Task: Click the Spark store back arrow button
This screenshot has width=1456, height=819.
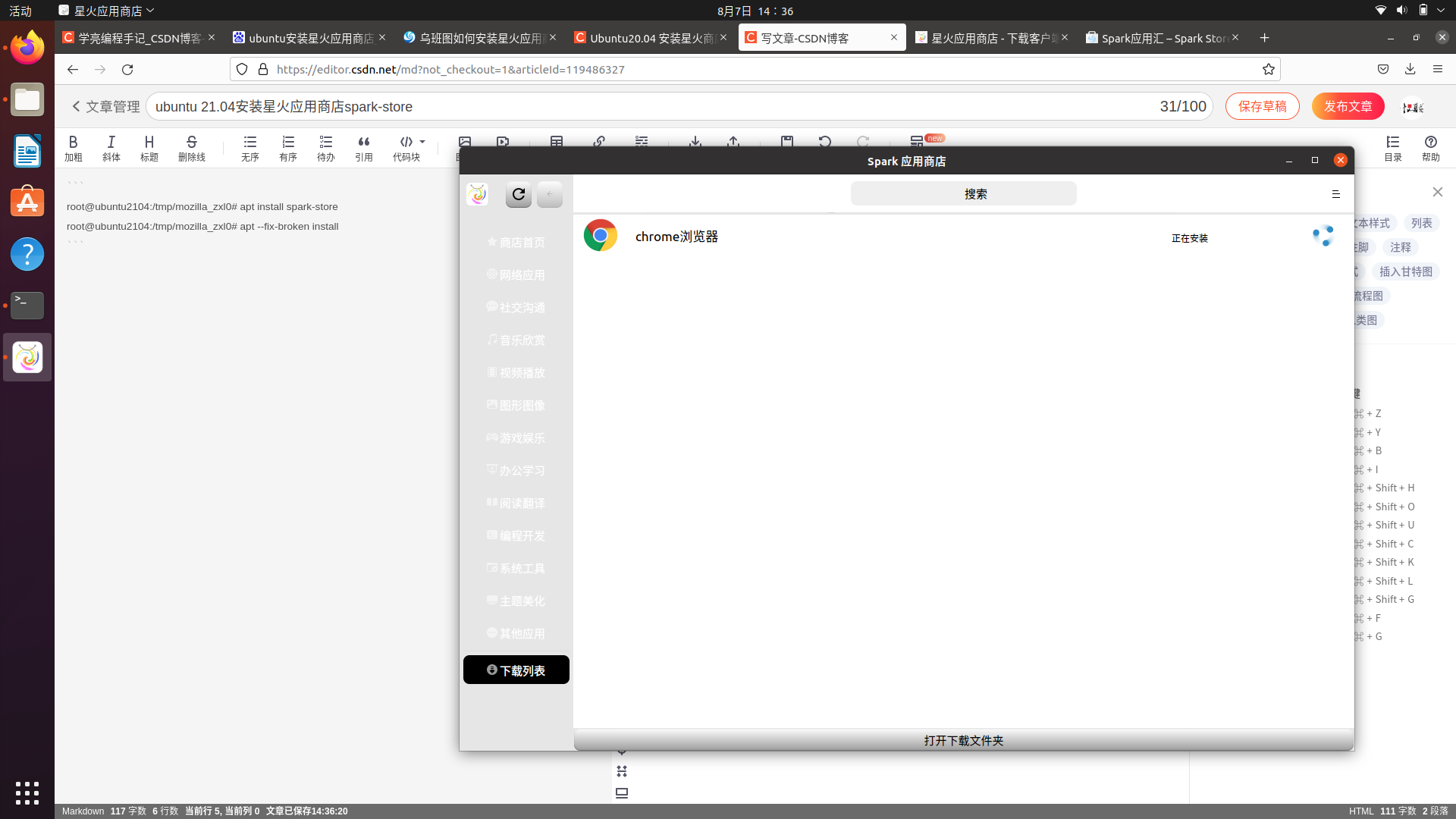Action: tap(550, 194)
